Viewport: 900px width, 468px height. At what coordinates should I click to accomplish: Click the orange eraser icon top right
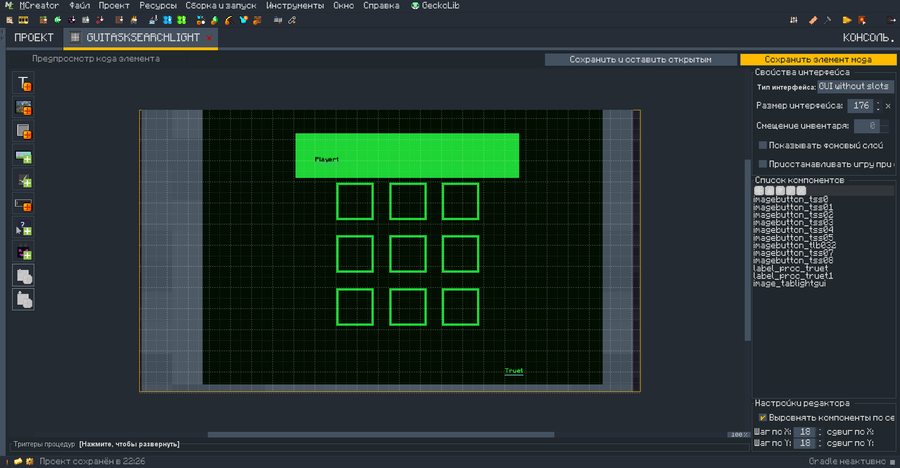pyautogui.click(x=813, y=20)
